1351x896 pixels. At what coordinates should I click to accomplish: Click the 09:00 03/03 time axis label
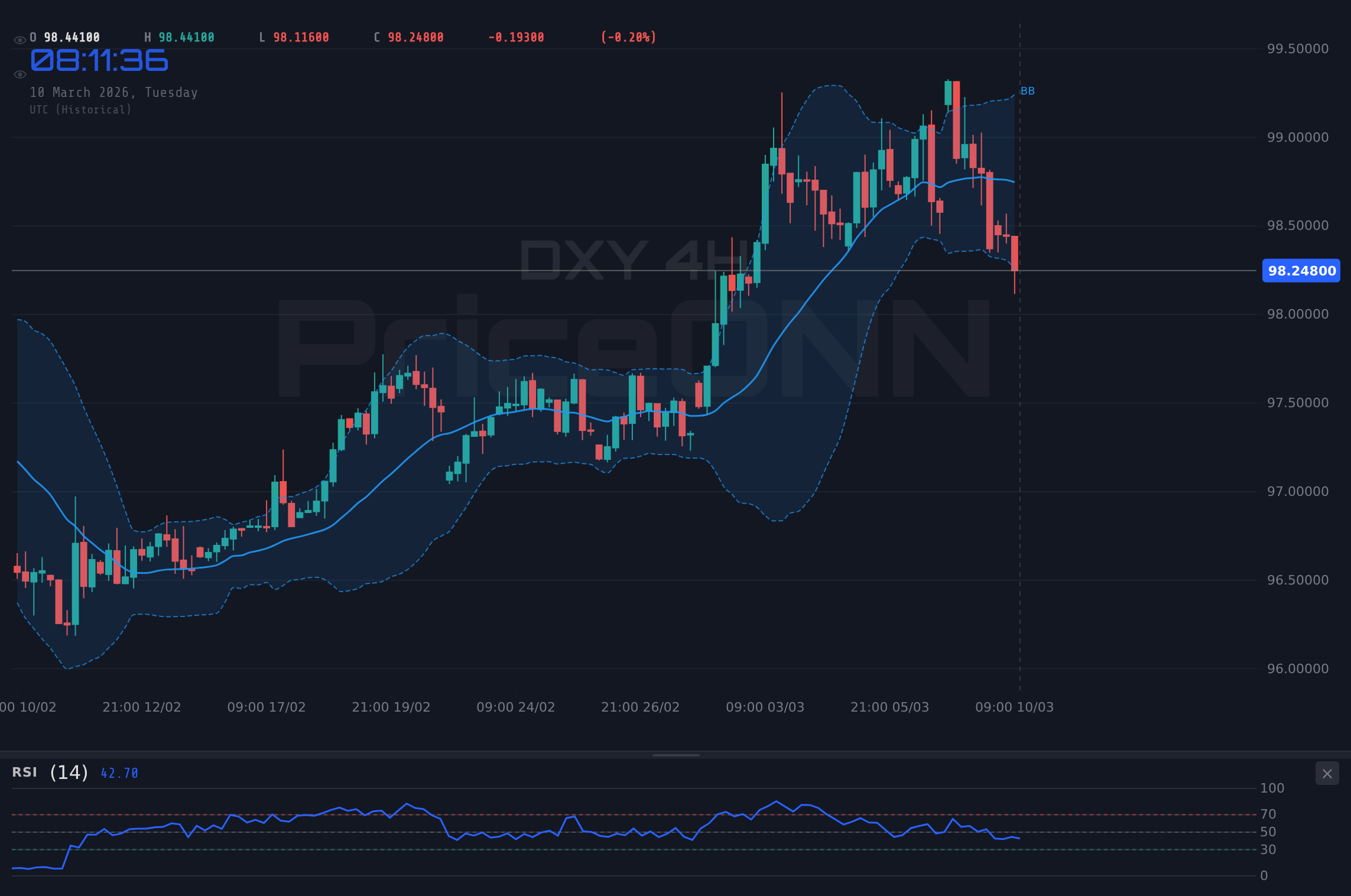pyautogui.click(x=765, y=707)
